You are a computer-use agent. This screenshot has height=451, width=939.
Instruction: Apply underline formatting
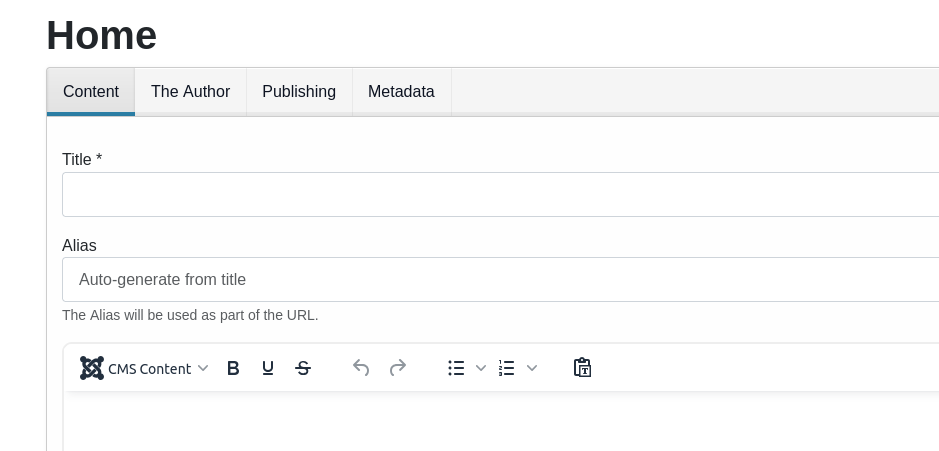pyautogui.click(x=268, y=368)
